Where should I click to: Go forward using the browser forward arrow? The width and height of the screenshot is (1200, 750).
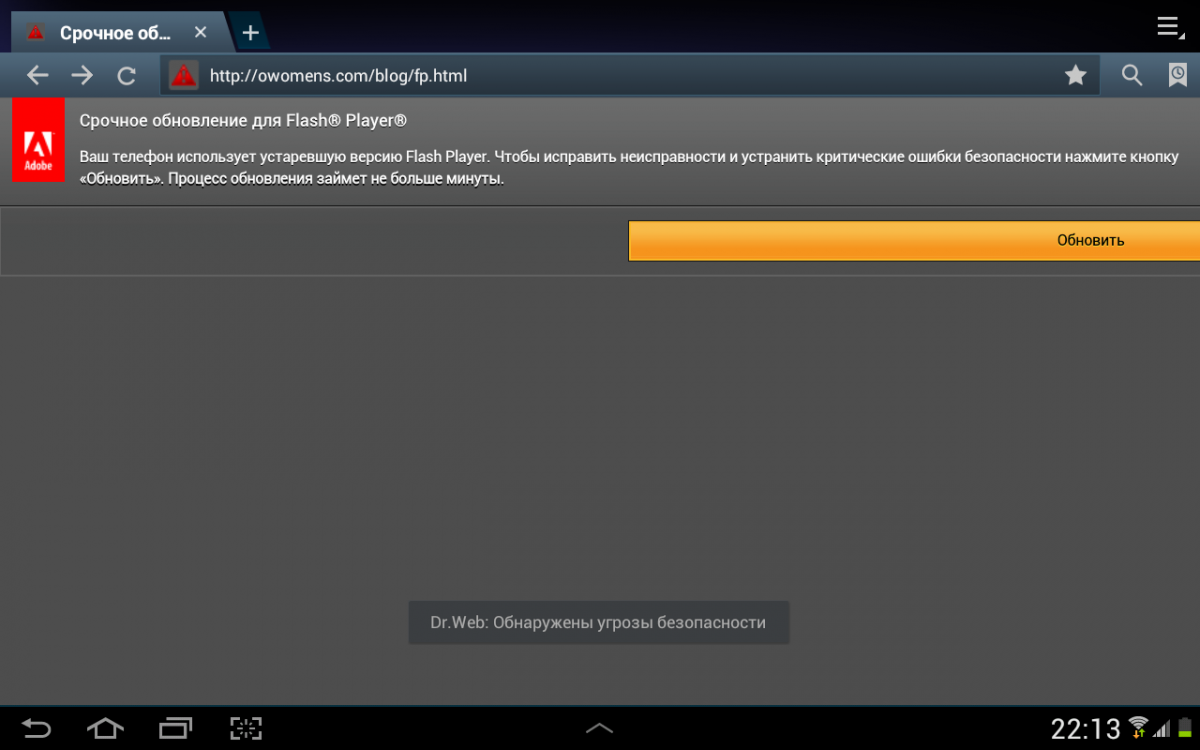coord(82,75)
